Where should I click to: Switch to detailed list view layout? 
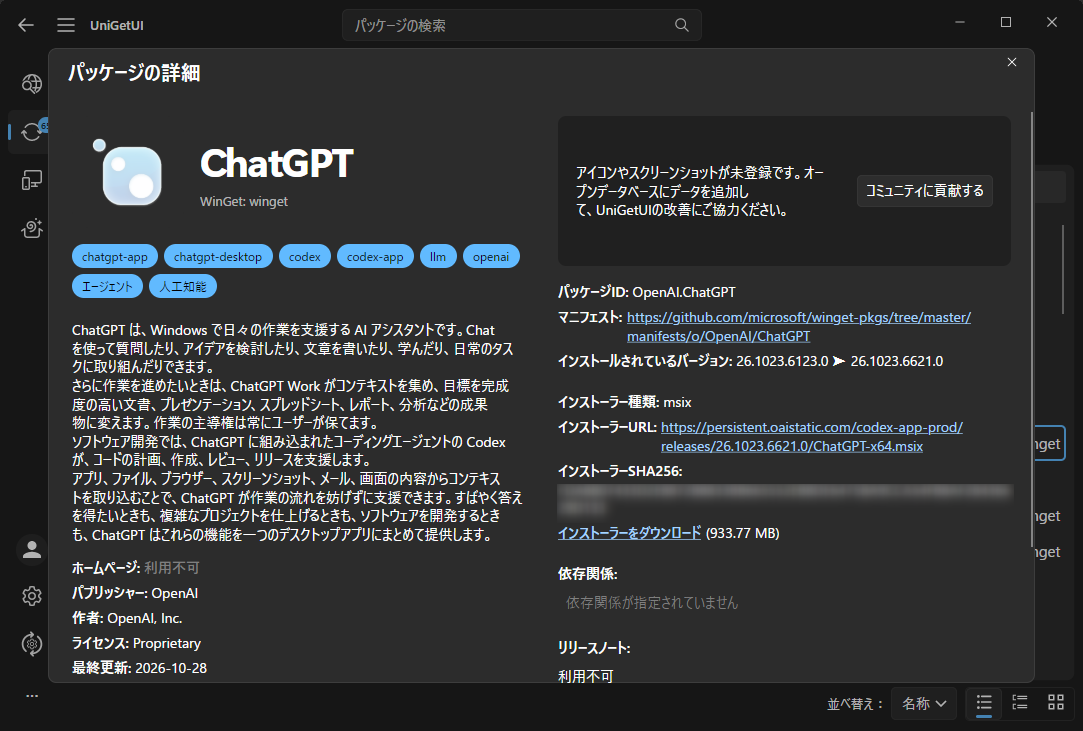tap(1019, 703)
